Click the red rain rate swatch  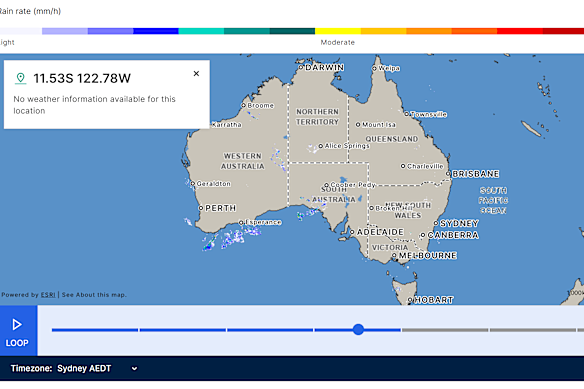click(520, 31)
